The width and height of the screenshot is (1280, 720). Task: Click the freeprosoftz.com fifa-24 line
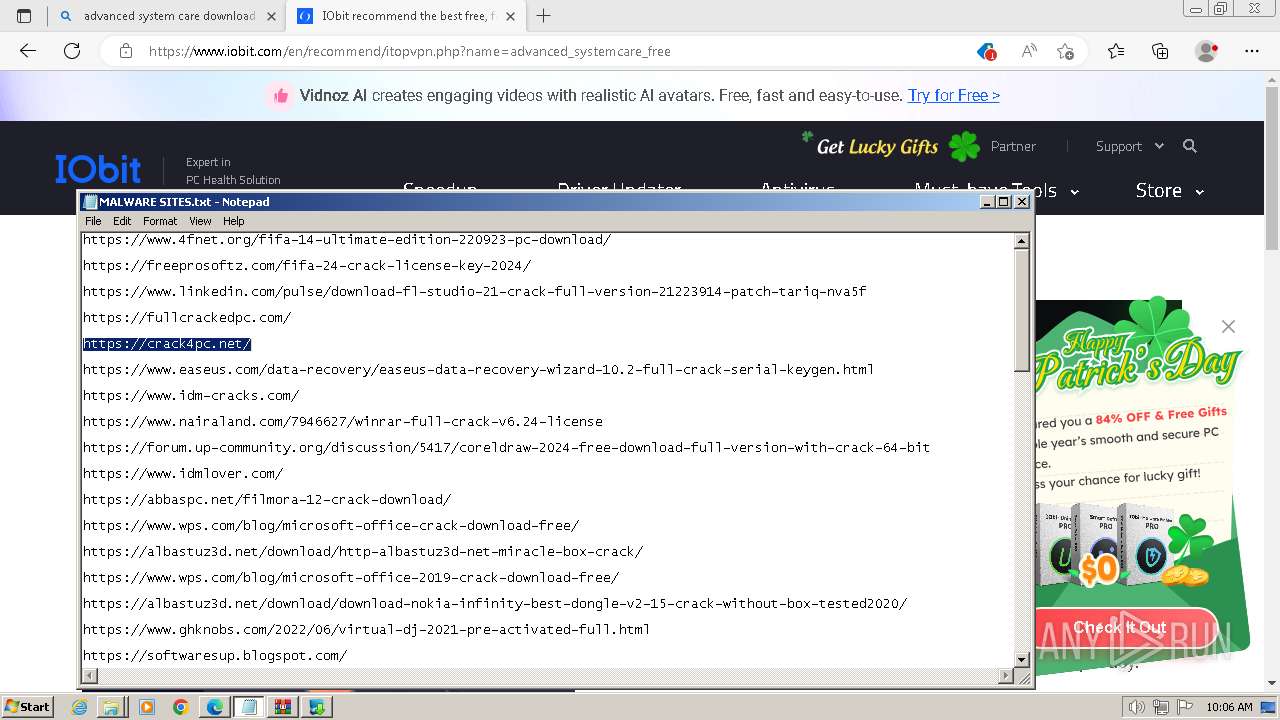307,266
